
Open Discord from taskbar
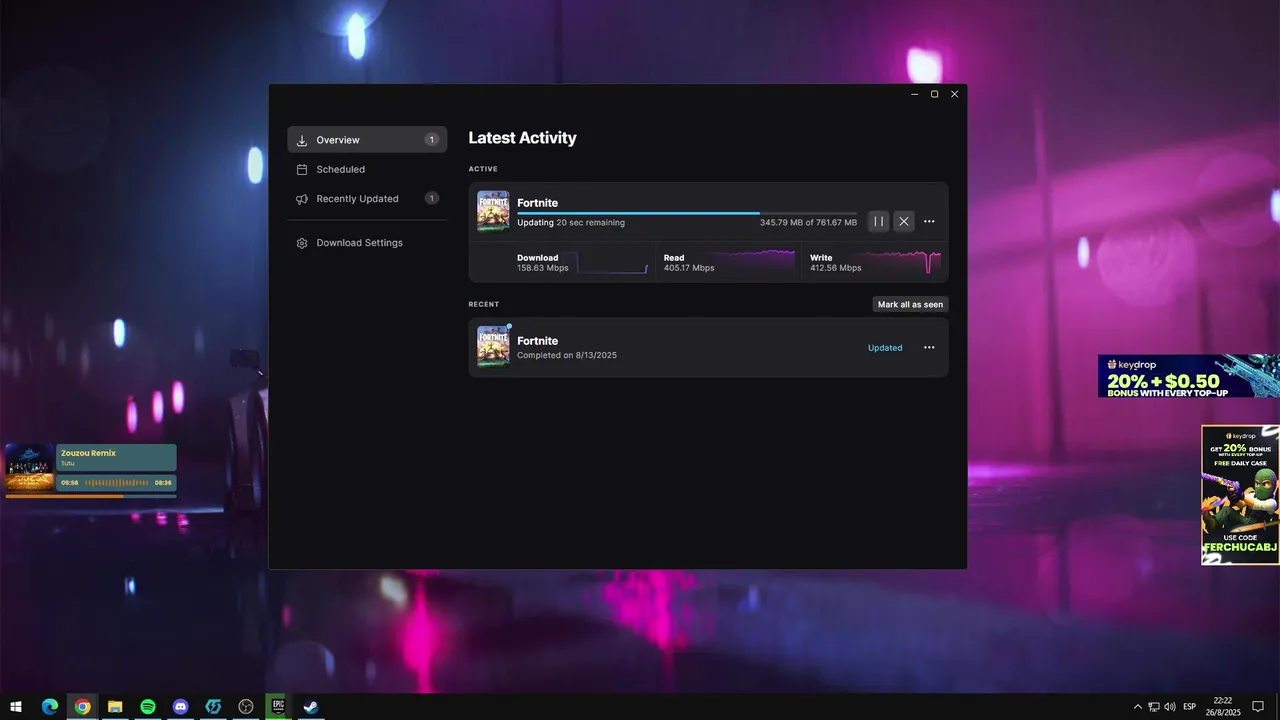click(180, 707)
